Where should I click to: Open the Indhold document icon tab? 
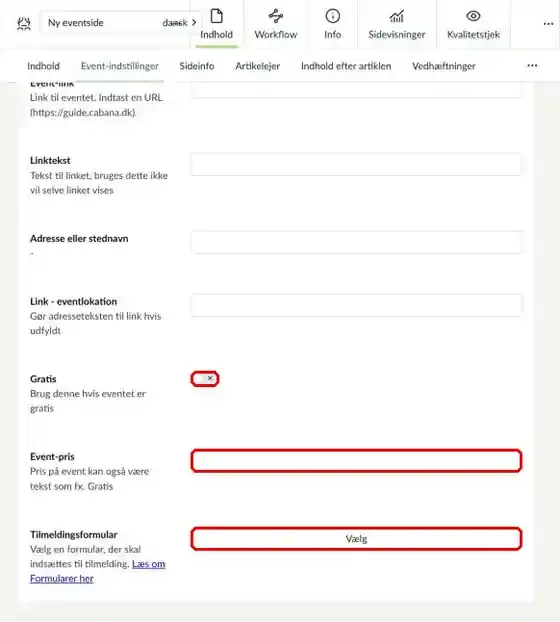tap(217, 24)
